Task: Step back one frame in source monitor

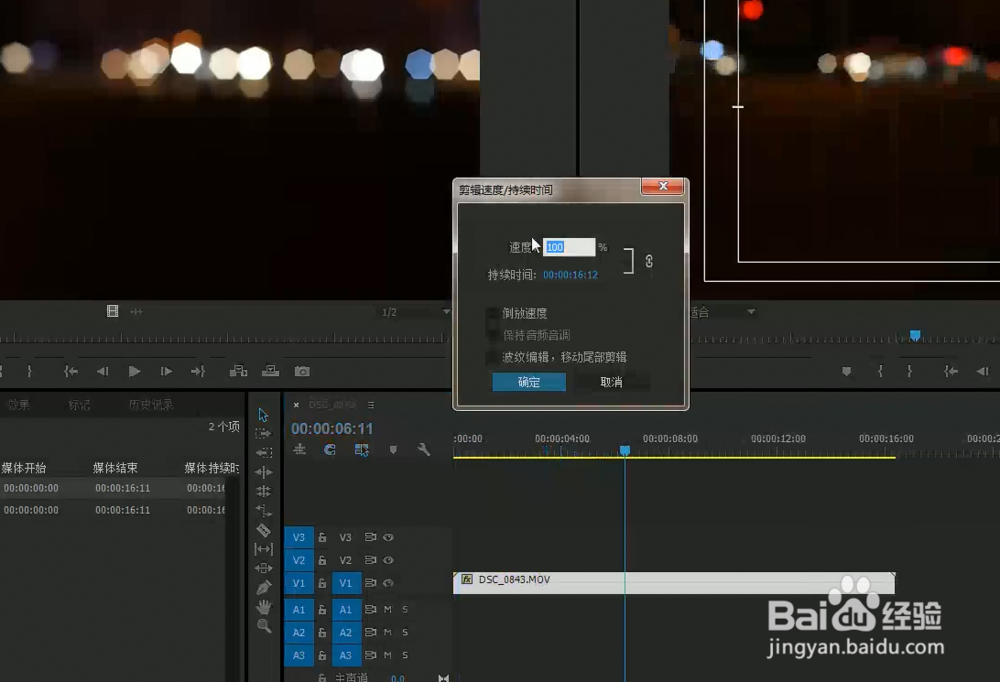Action: pyautogui.click(x=102, y=371)
